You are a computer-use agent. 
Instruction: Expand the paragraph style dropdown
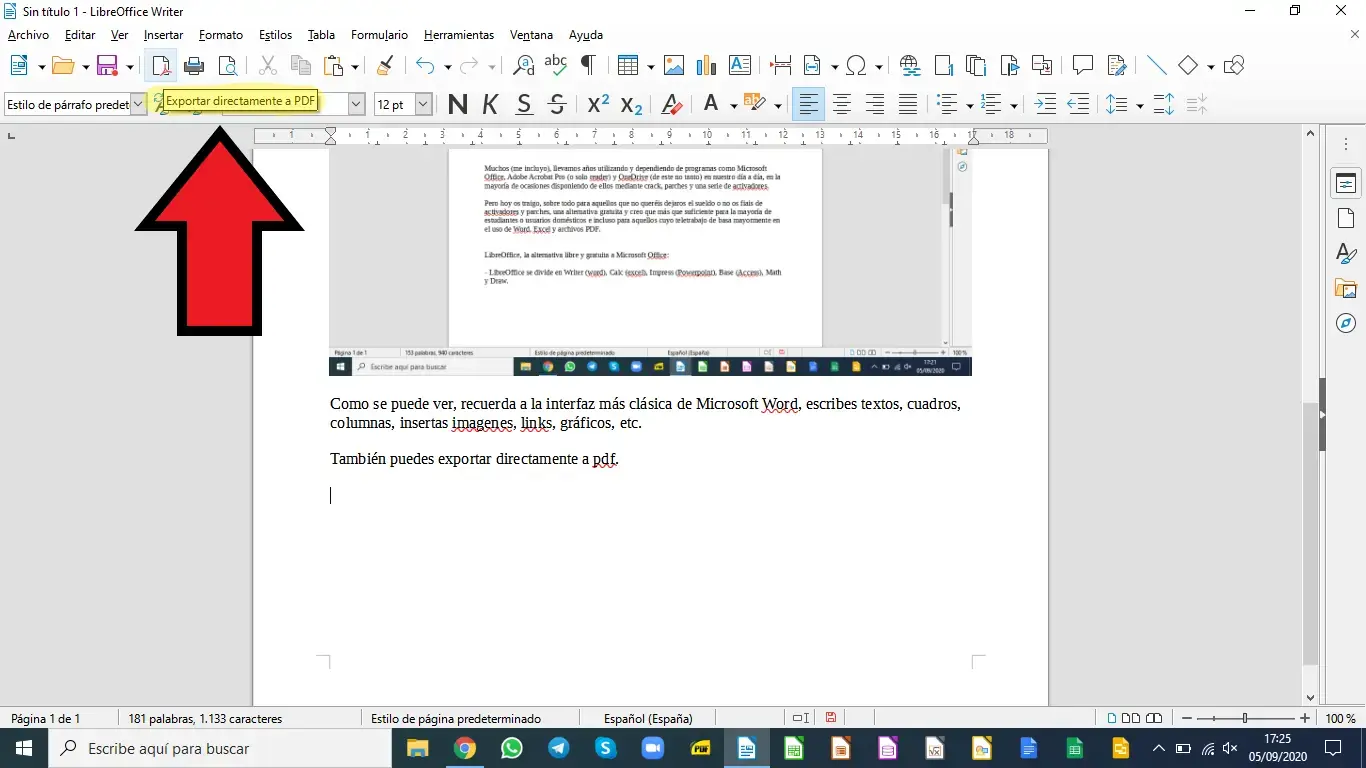click(139, 104)
